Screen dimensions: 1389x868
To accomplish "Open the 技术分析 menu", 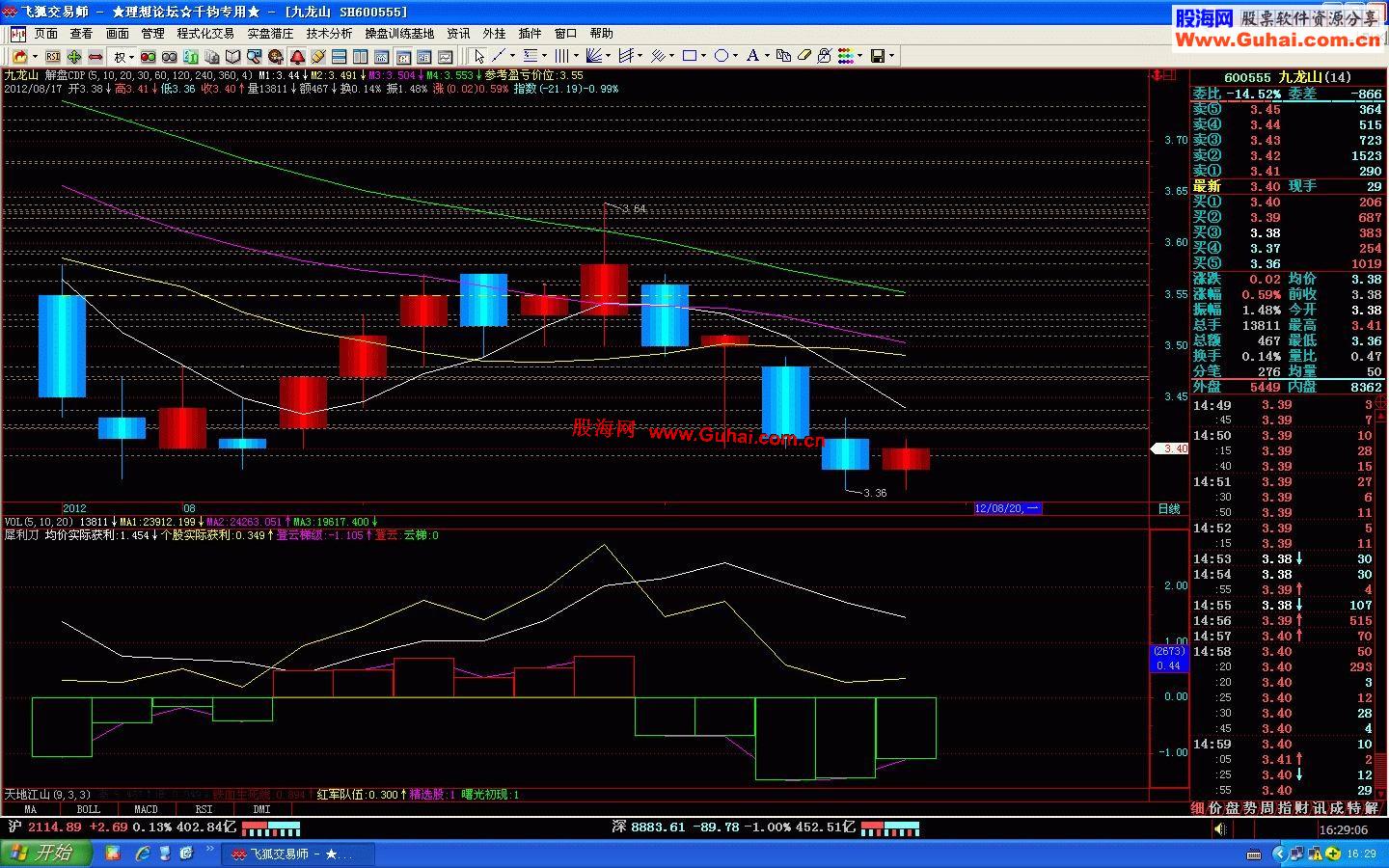I will [x=329, y=34].
